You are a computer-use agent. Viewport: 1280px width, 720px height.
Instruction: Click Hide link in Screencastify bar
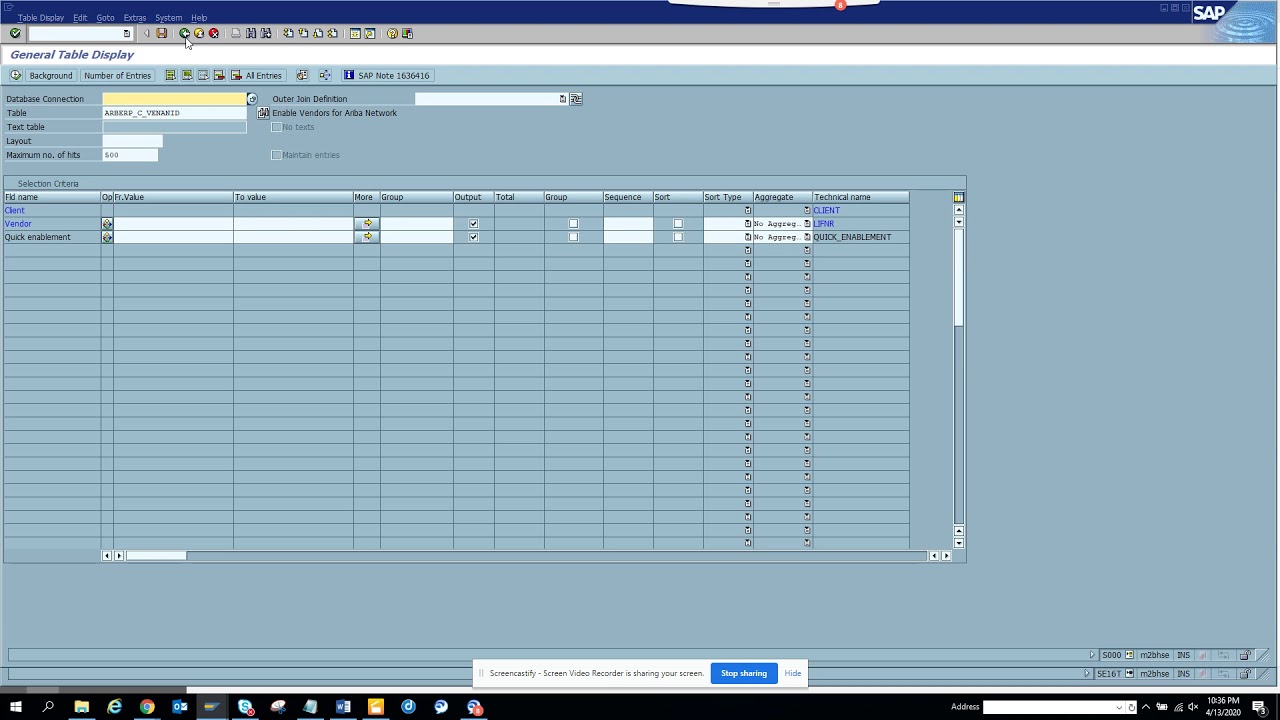pyautogui.click(x=793, y=673)
